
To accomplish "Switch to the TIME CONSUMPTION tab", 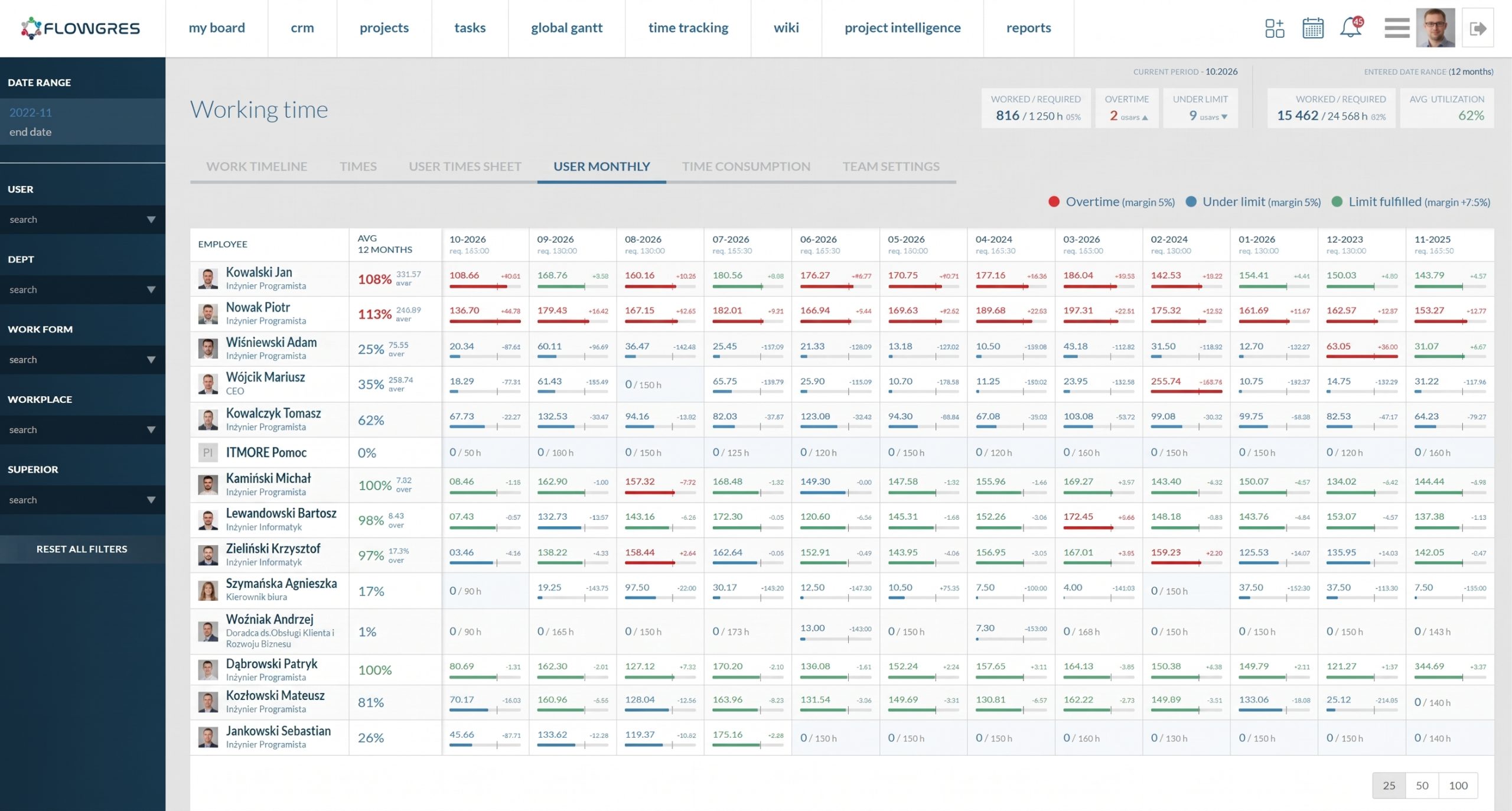I will (x=746, y=167).
